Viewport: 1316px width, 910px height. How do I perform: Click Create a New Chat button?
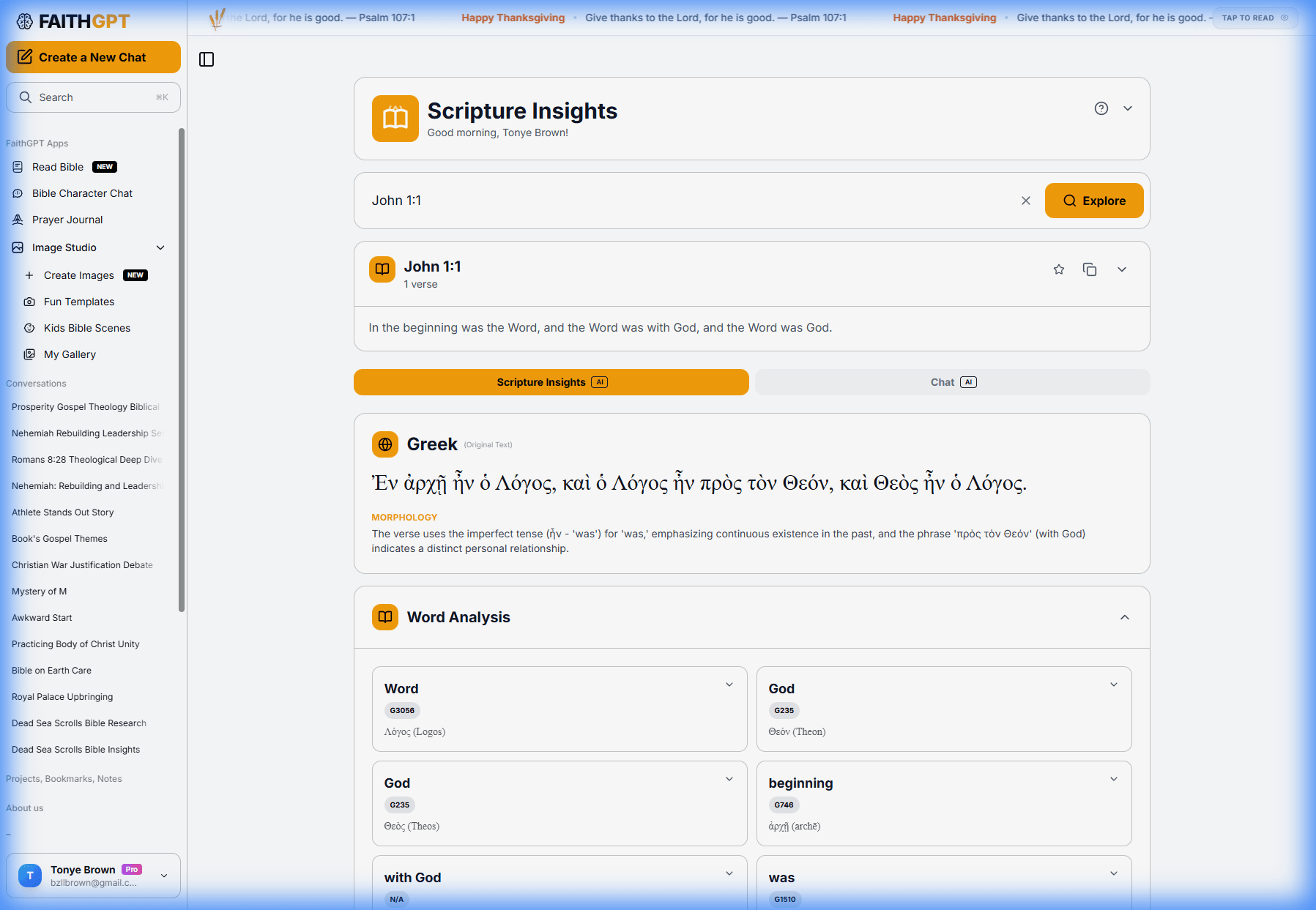[93, 57]
